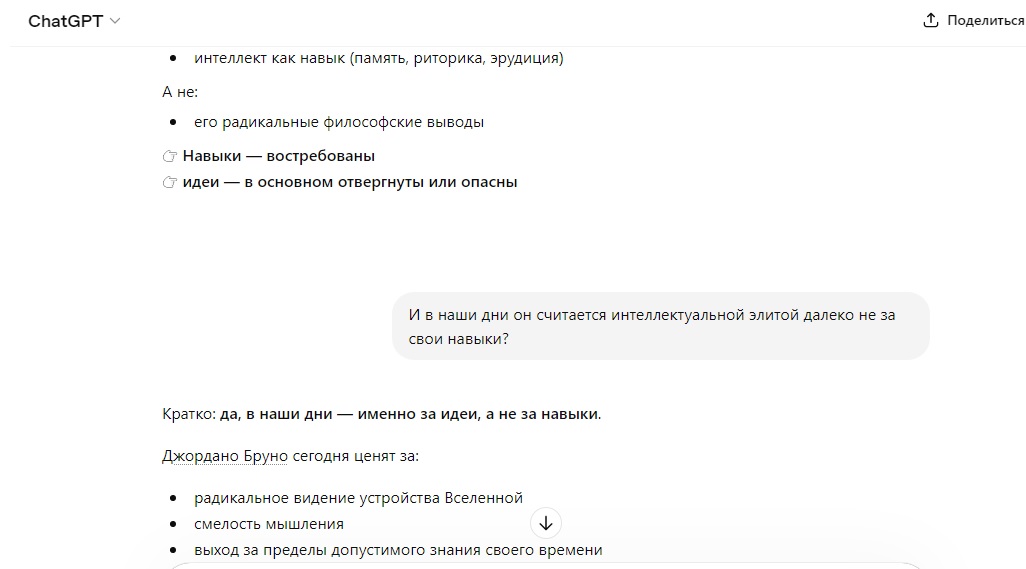Open the Джордано Бруно underlined link
The image size is (1026, 569).
coord(224,456)
